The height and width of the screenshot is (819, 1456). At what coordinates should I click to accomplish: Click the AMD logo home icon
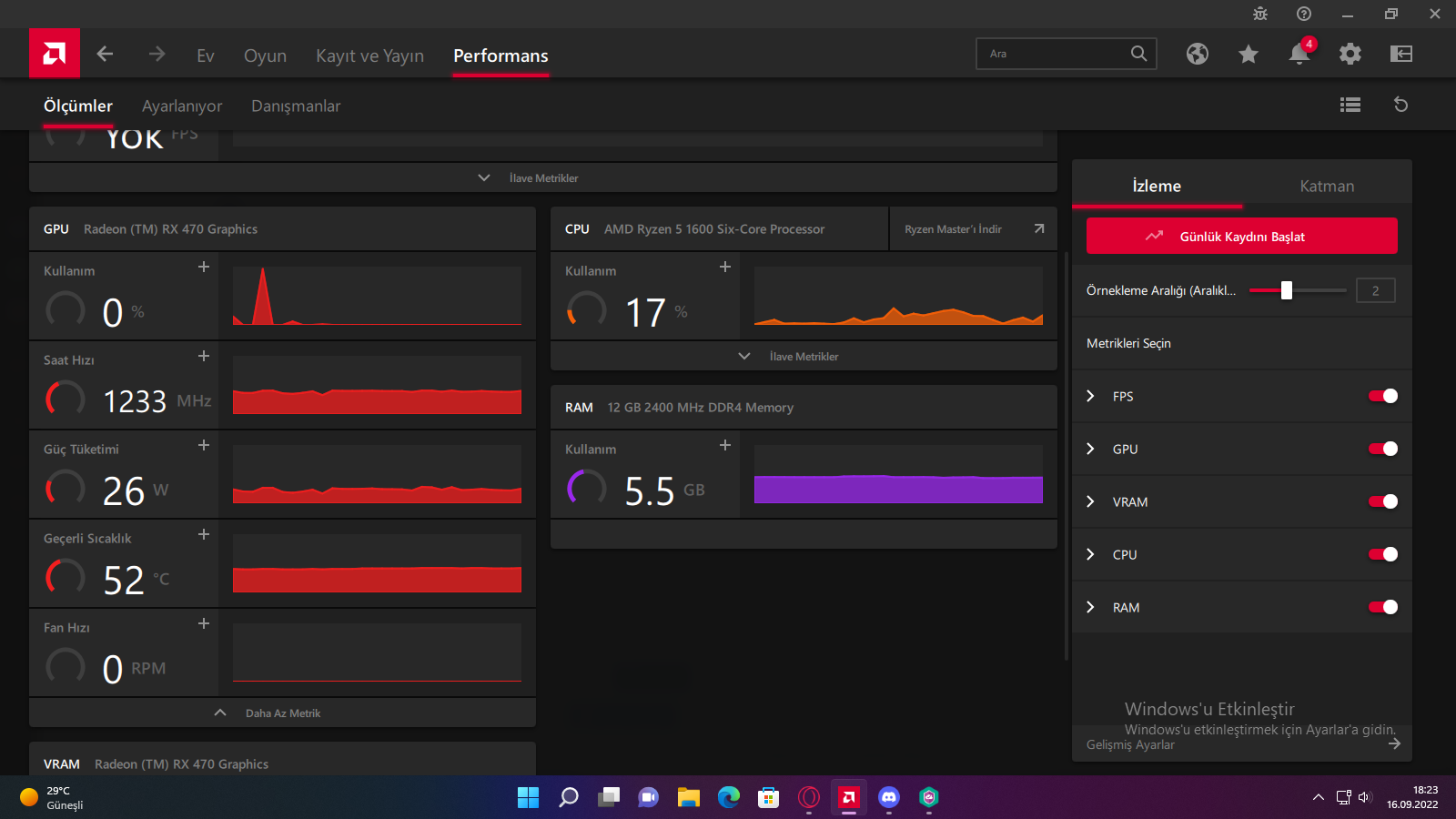tap(55, 54)
